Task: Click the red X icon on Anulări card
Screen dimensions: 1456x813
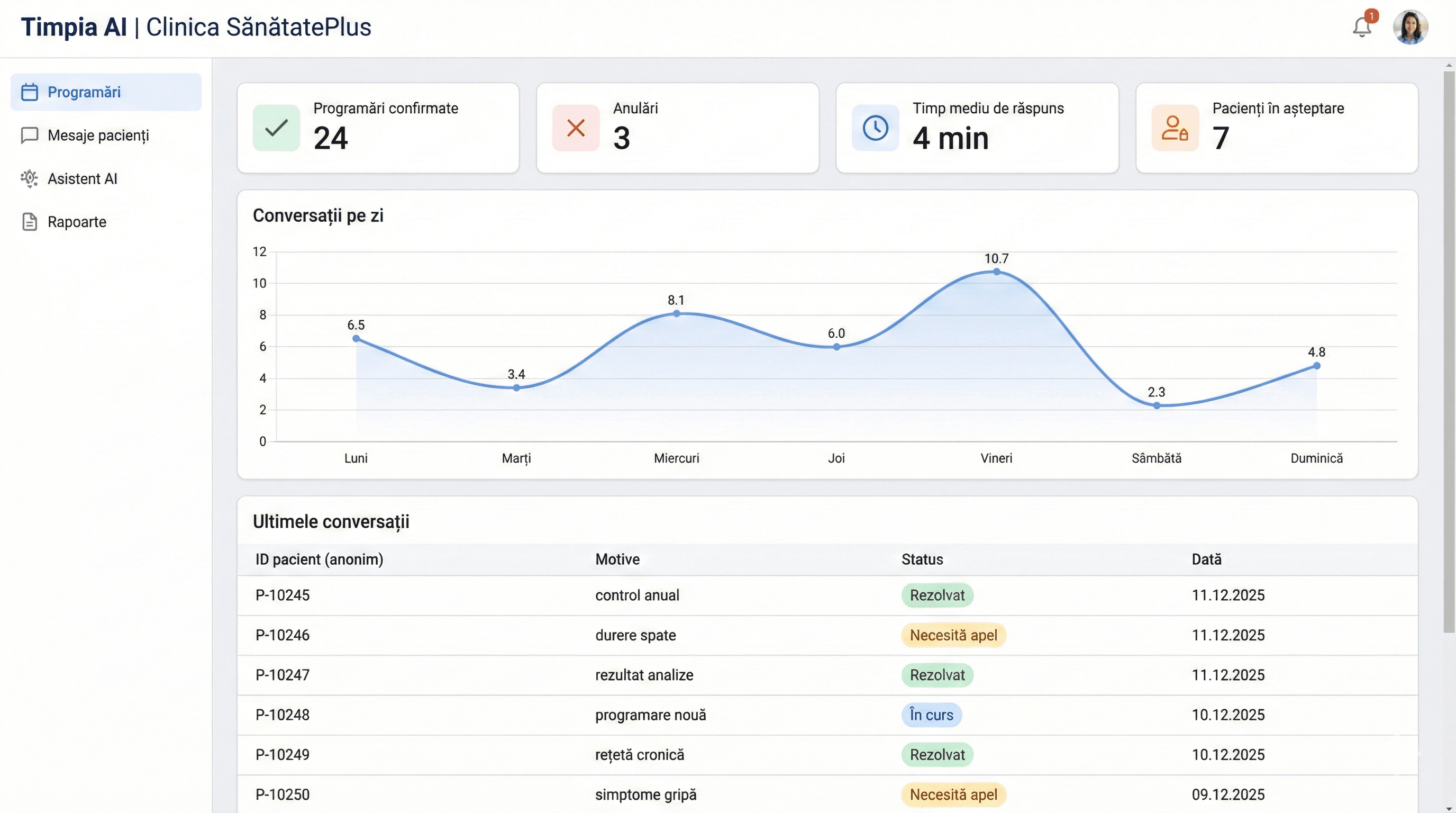Action: [576, 128]
